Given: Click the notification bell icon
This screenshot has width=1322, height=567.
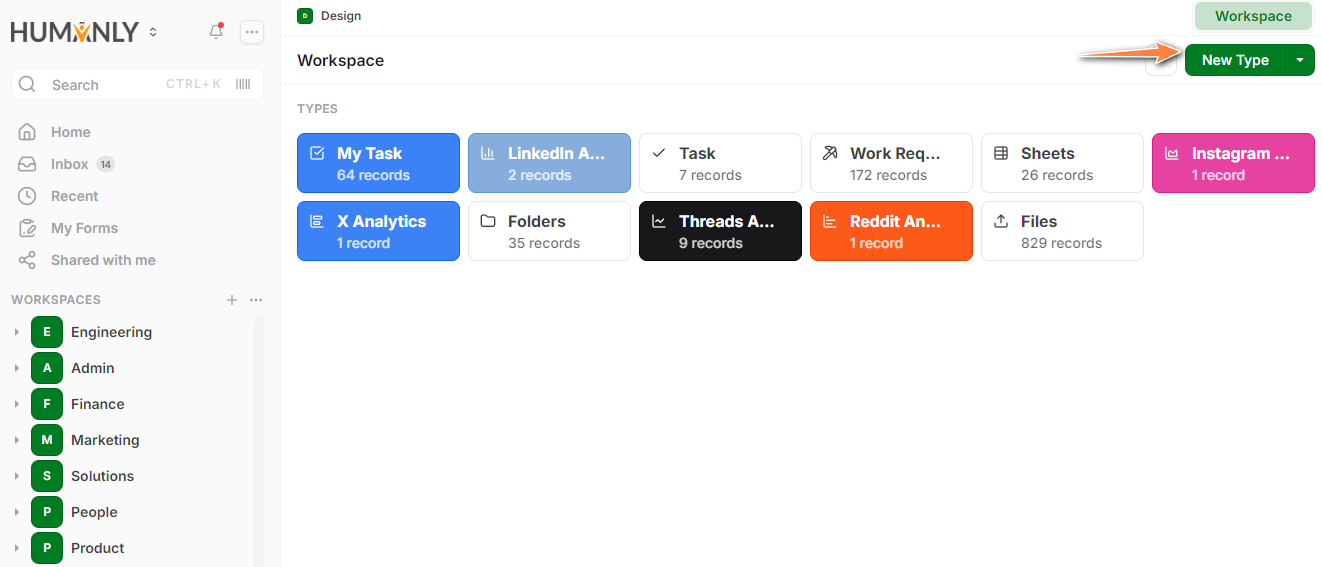Looking at the screenshot, I should (x=216, y=32).
